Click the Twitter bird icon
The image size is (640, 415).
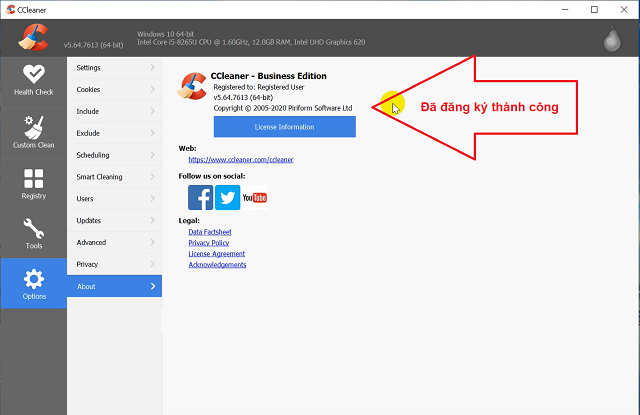tap(227, 198)
